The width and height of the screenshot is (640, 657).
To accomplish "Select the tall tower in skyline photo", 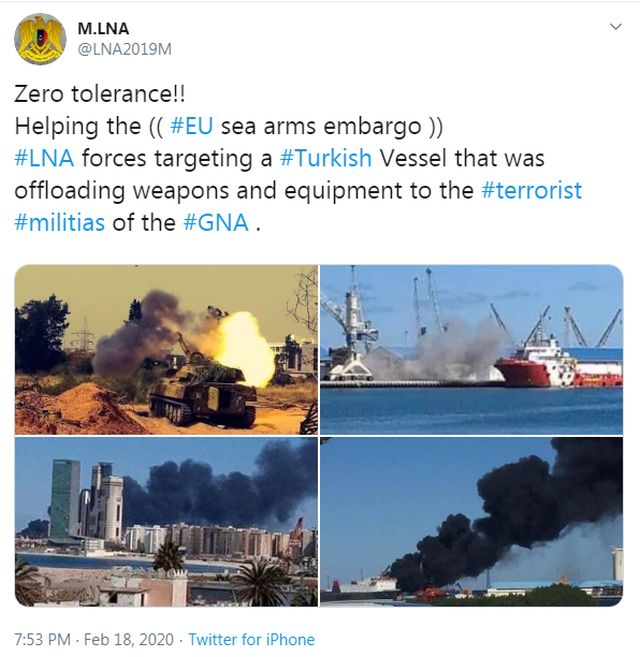I will pos(65,499).
